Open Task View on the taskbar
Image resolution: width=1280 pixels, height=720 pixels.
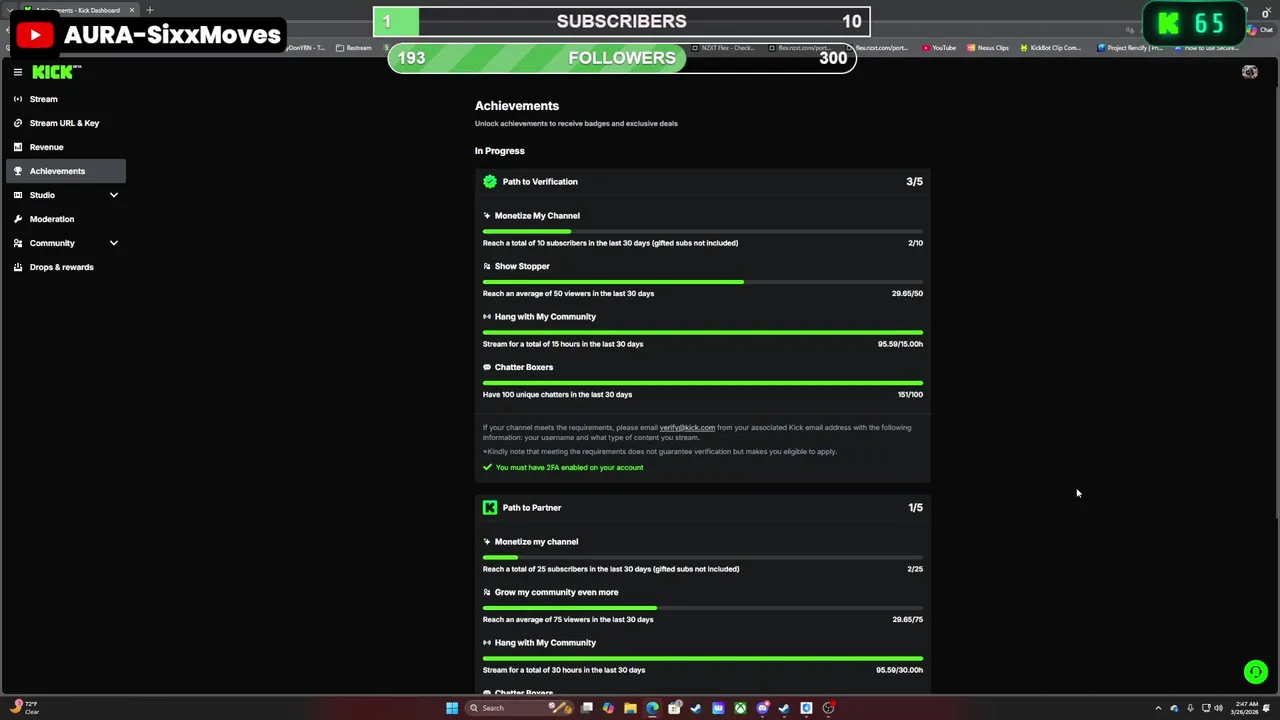[587, 708]
